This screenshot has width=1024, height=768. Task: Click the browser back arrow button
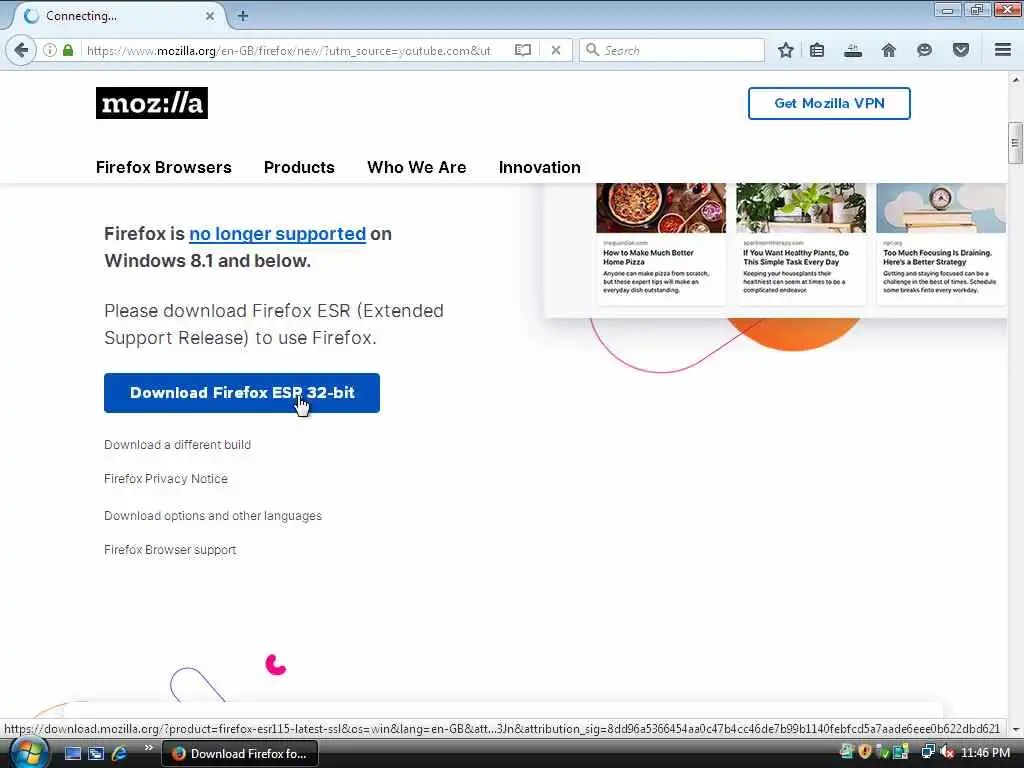pyautogui.click(x=21, y=50)
